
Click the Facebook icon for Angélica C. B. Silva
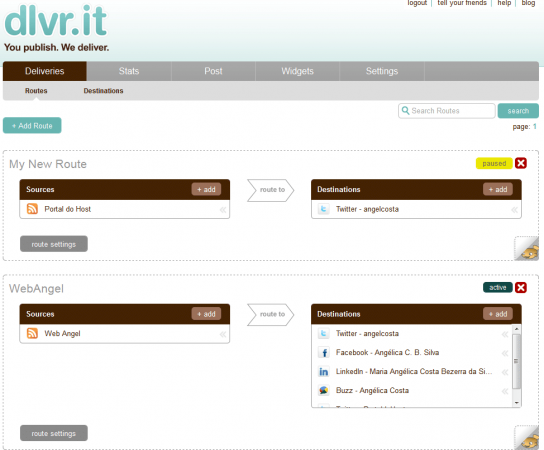click(x=324, y=353)
